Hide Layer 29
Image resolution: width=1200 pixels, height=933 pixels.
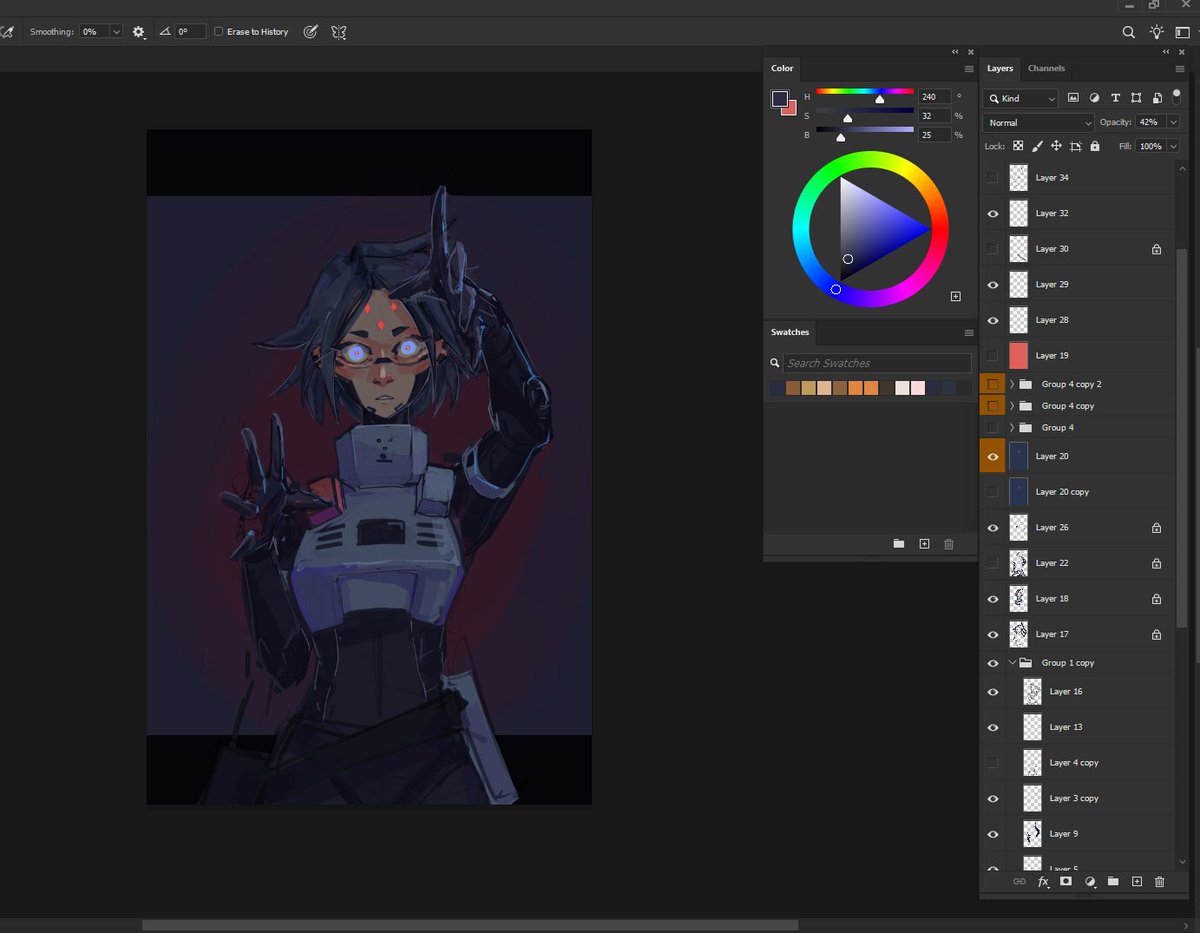pos(992,285)
